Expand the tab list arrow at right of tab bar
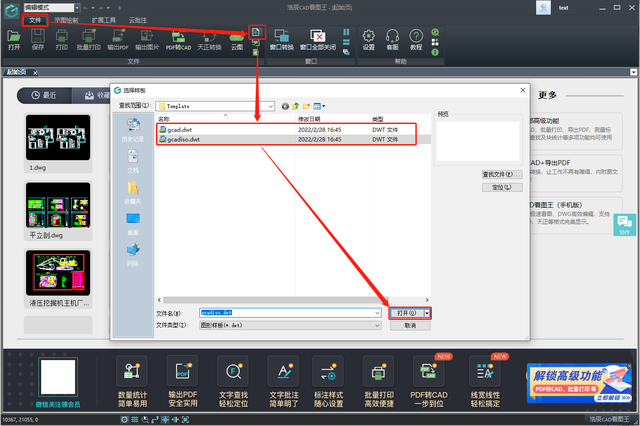Image resolution: width=640 pixels, height=426 pixels. [x=633, y=72]
